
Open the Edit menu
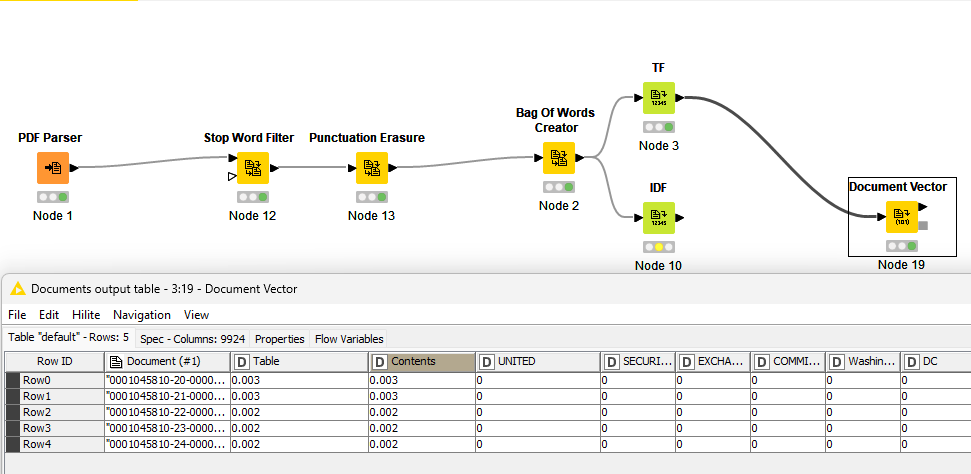point(49,315)
